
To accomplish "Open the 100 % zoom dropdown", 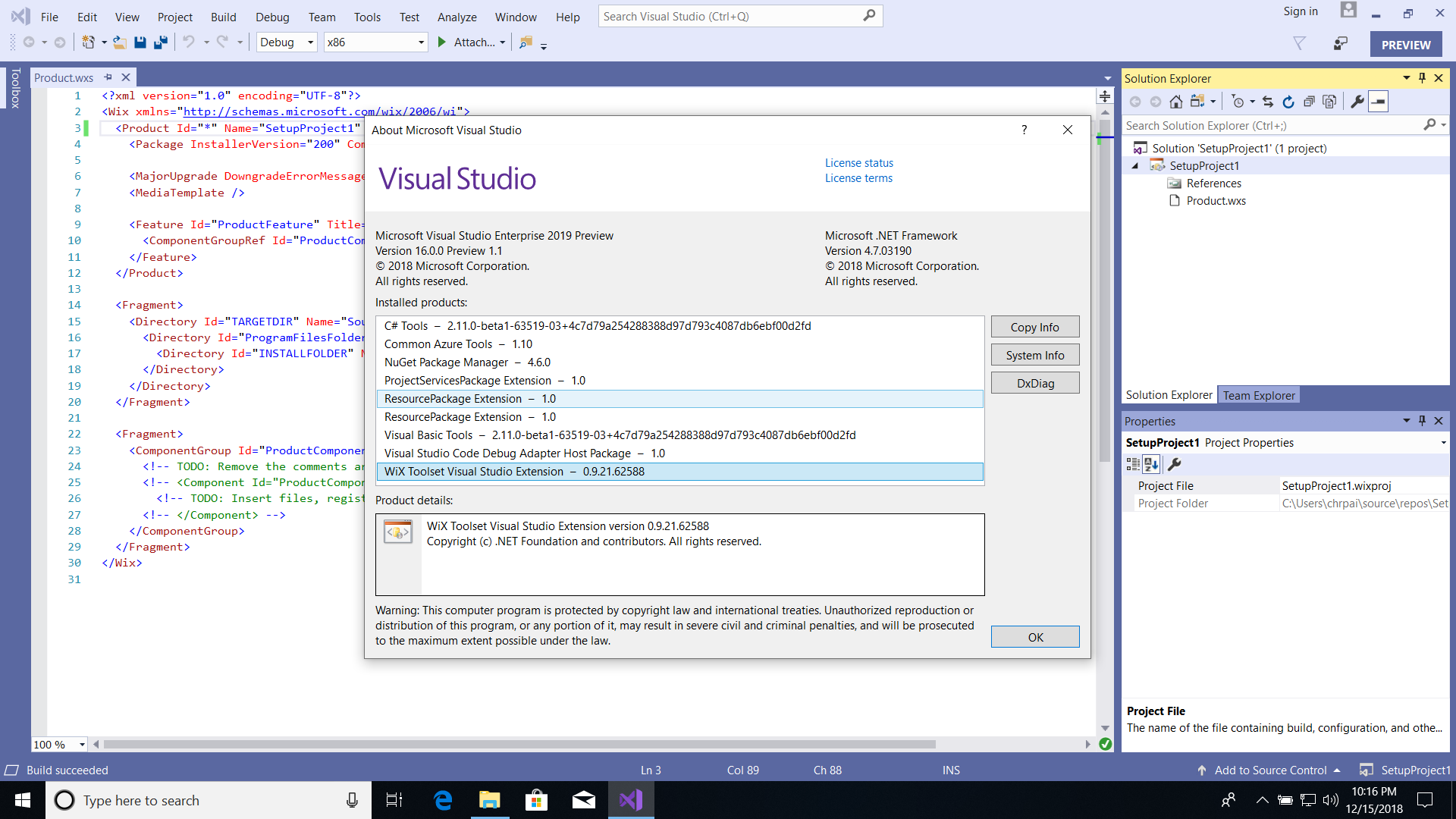I will click(x=82, y=745).
